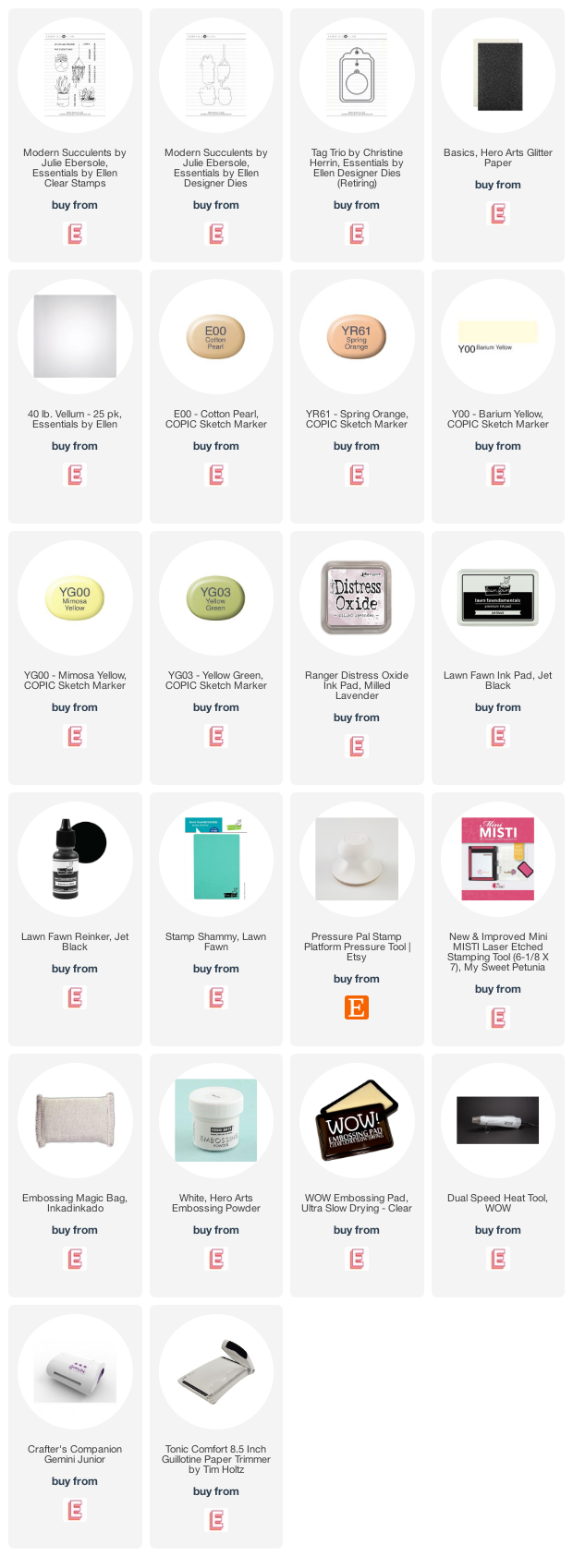Open the store icon under Embossing Magic Bag
Viewport: 573px width, 1568px height.
75,1259
